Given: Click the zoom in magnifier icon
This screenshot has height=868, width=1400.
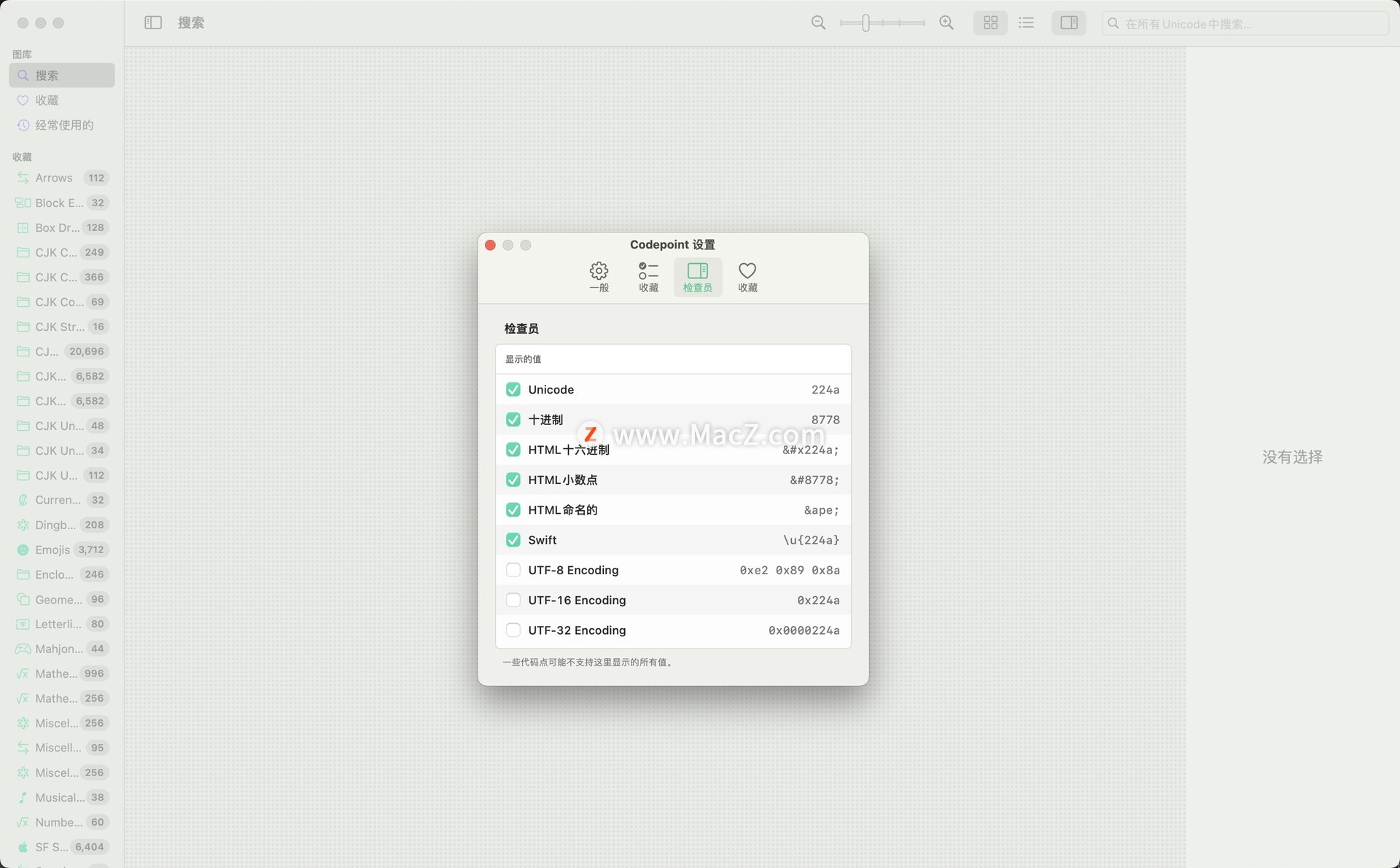Looking at the screenshot, I should [946, 23].
